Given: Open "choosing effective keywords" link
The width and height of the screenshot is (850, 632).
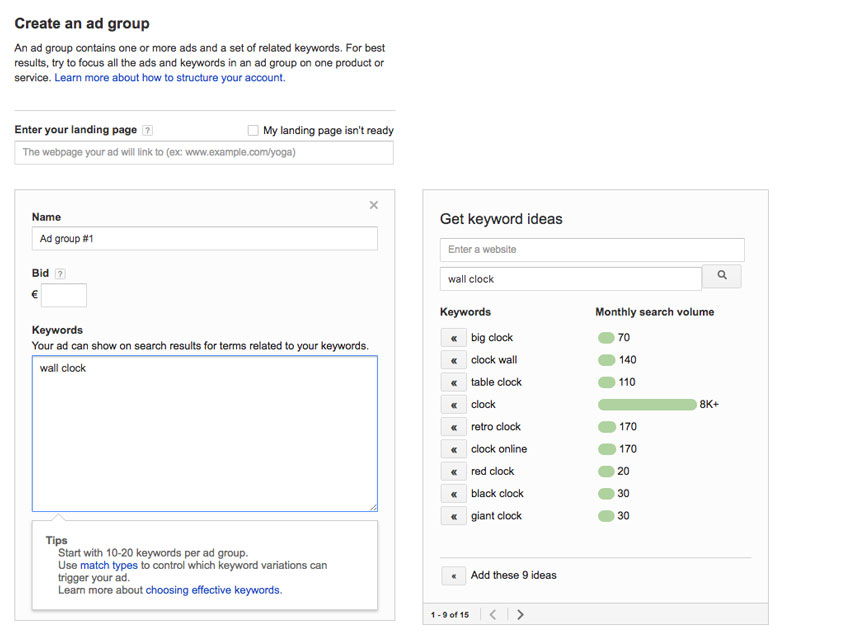Looking at the screenshot, I should [215, 589].
